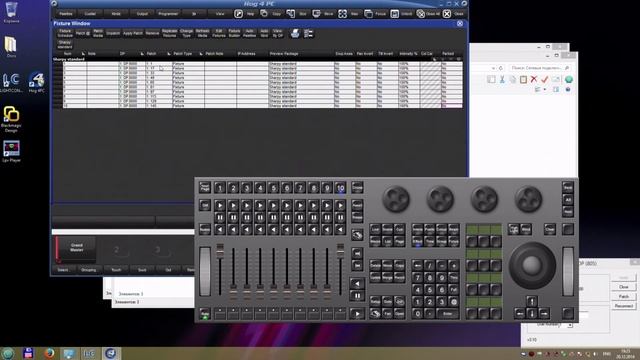Click the main Halt pause button
This screenshot has width=640, height=360.
[357, 295]
